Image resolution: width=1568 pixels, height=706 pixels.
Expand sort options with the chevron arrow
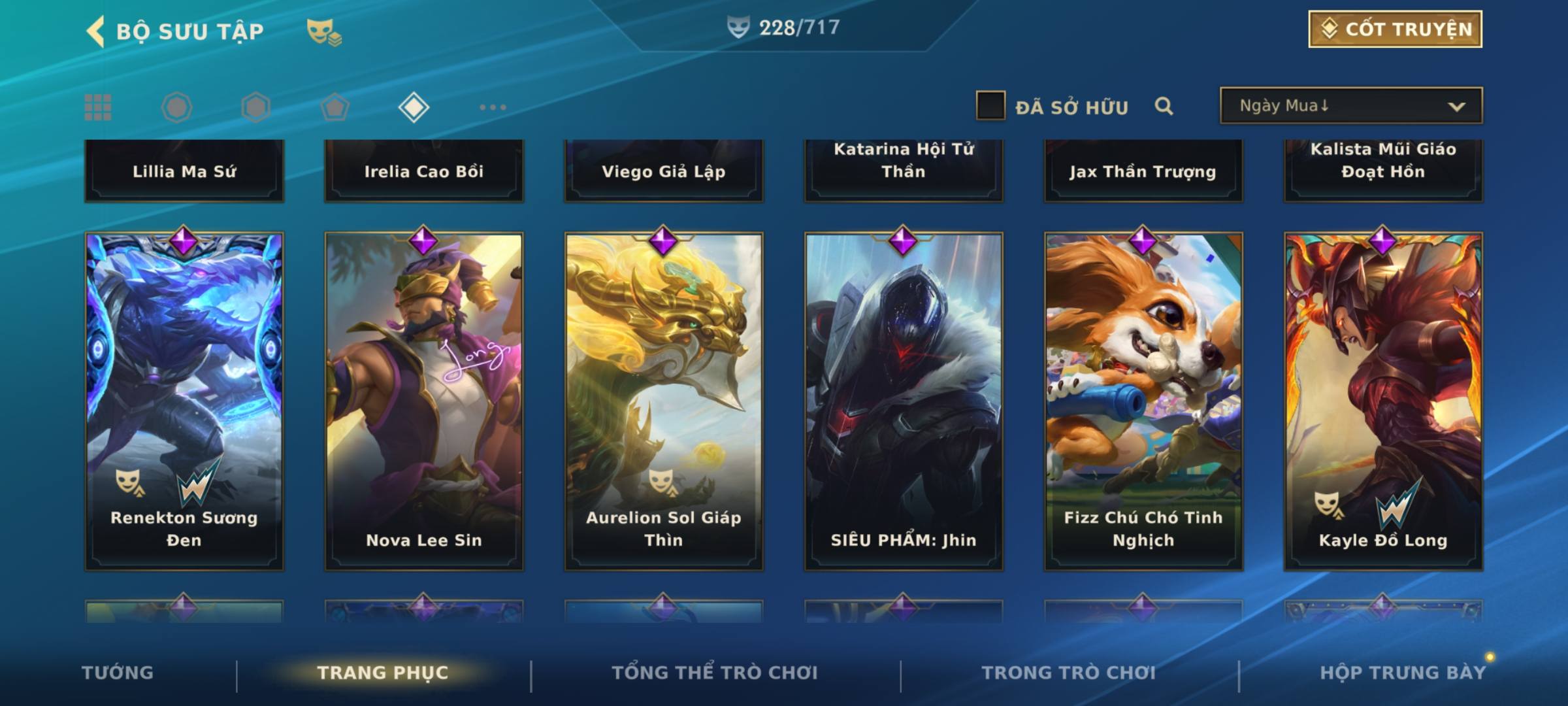click(x=1456, y=107)
